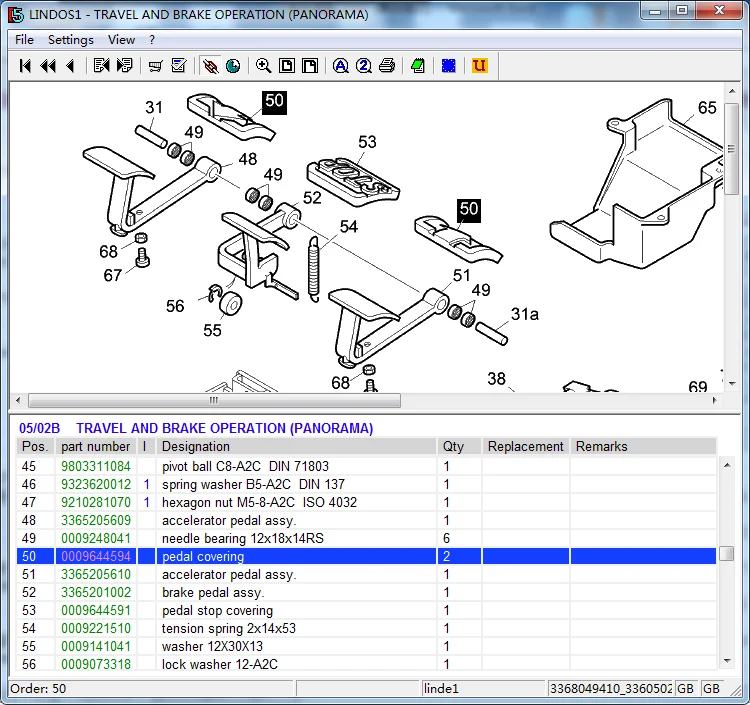Open the View menu
This screenshot has height=705, width=750.
point(121,40)
